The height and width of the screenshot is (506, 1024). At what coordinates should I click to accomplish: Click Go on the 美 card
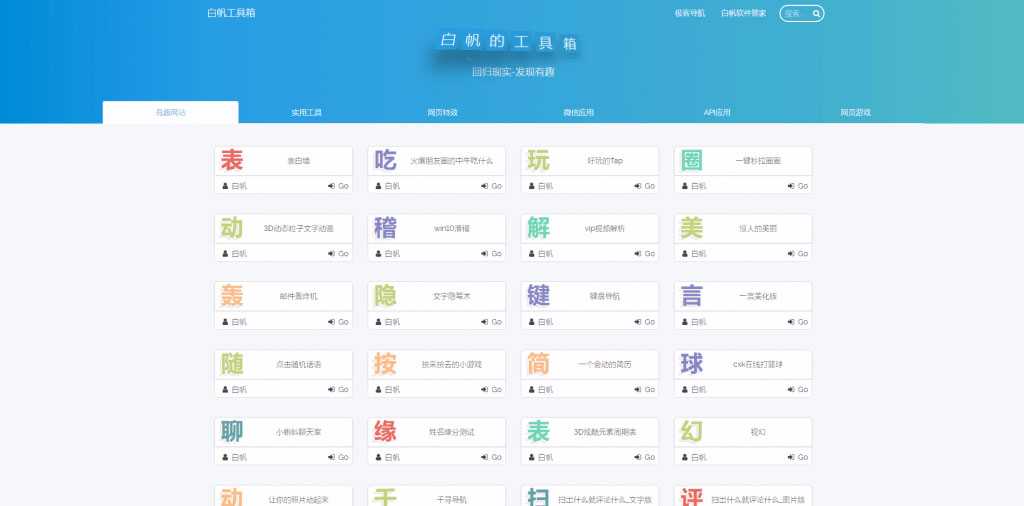point(798,253)
